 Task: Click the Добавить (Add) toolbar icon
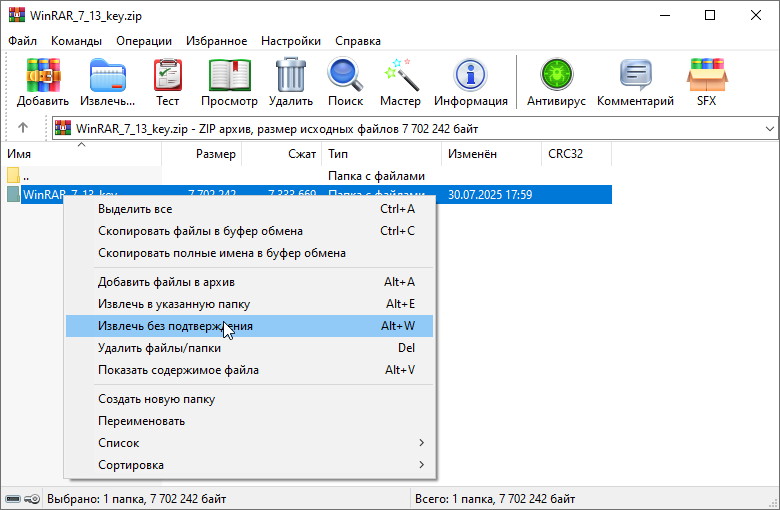(43, 76)
